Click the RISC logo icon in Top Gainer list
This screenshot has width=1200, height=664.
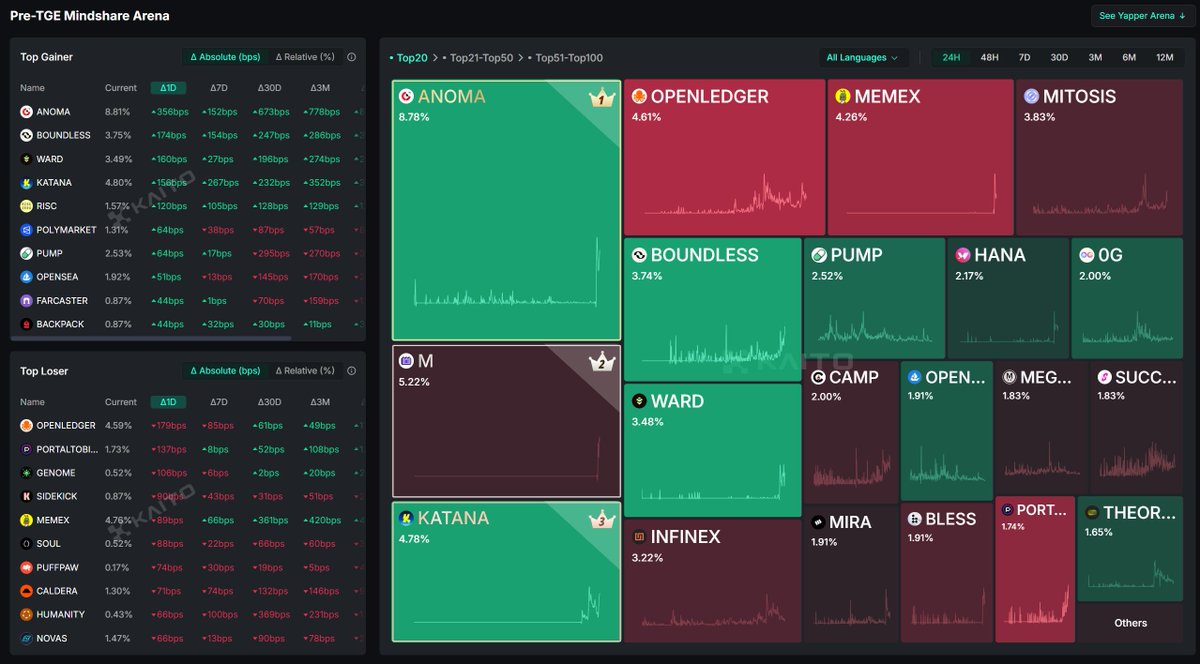click(26, 206)
